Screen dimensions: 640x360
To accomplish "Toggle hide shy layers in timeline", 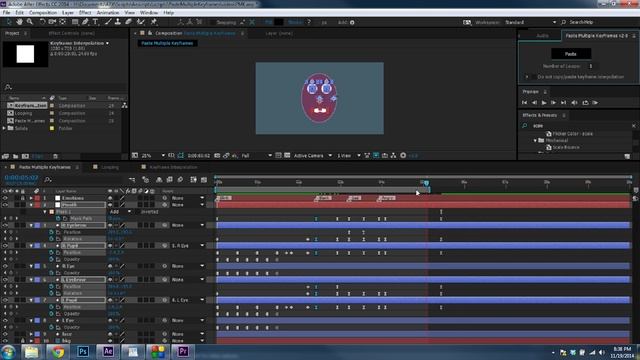I will click(159, 180).
